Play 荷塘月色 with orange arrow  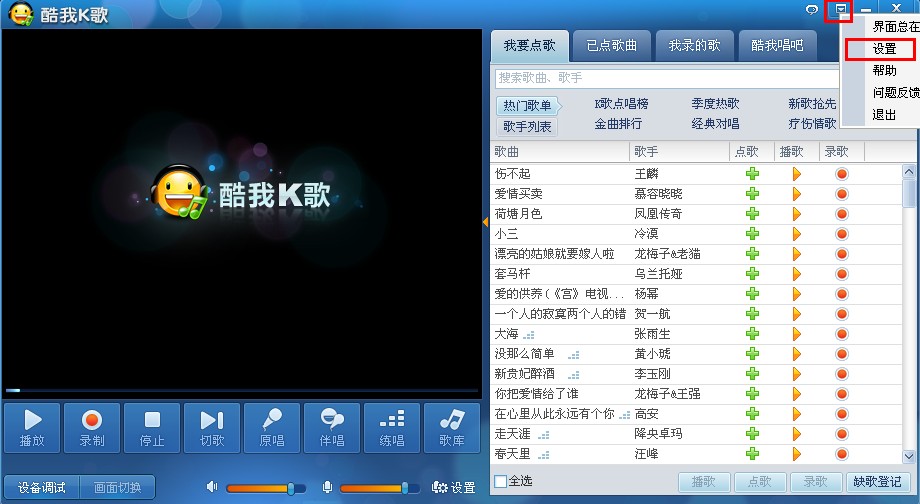797,214
